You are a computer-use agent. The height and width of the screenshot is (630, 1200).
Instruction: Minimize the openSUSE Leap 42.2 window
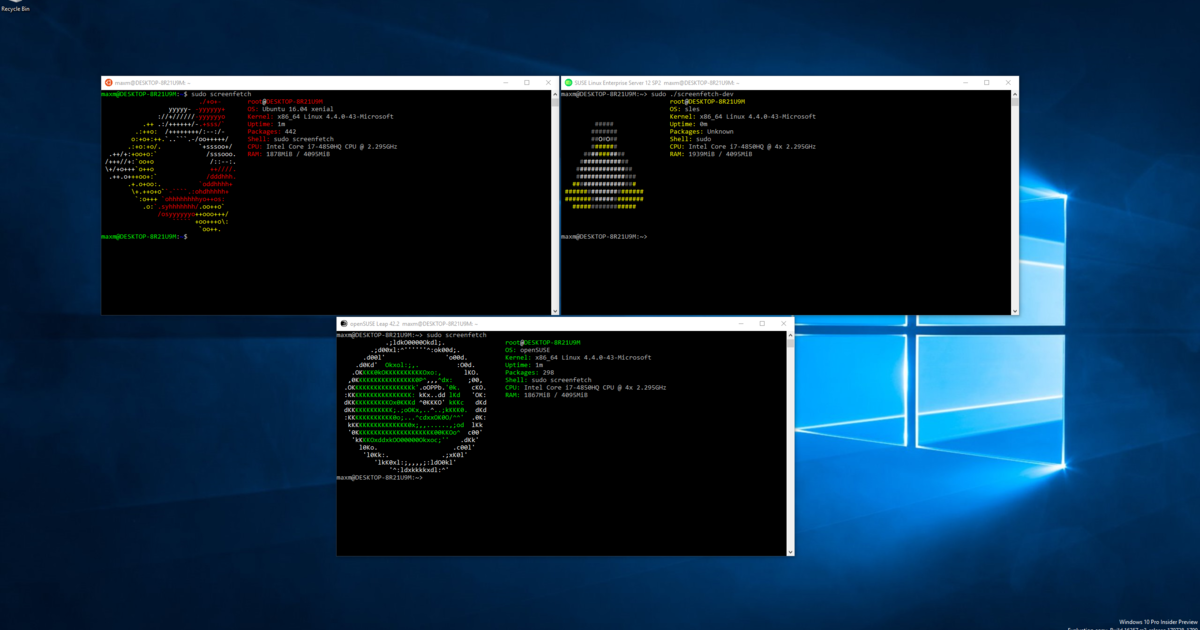click(740, 324)
